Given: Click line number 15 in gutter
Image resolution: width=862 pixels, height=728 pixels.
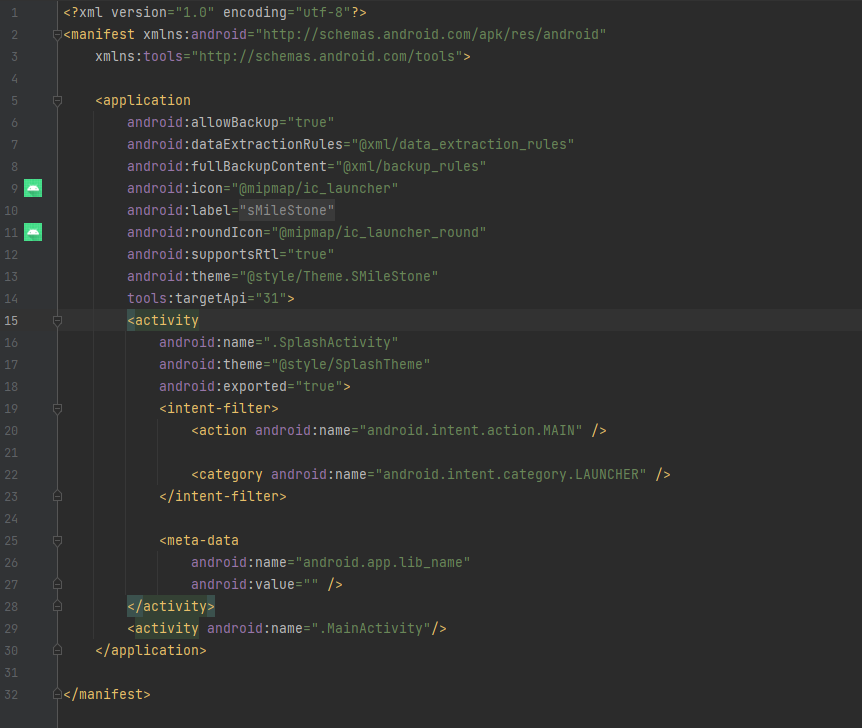Looking at the screenshot, I should [11, 321].
